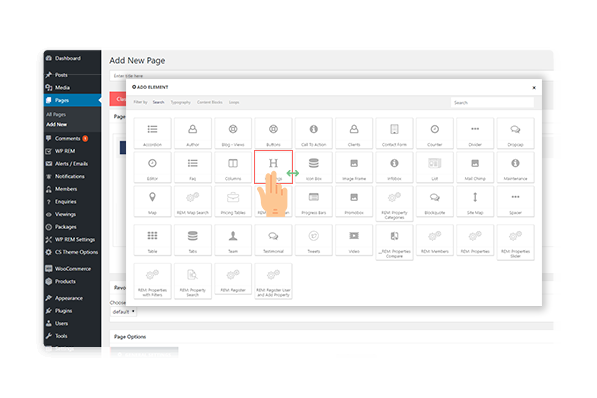Close the Add Element dialog
The image size is (597, 398).
[534, 88]
